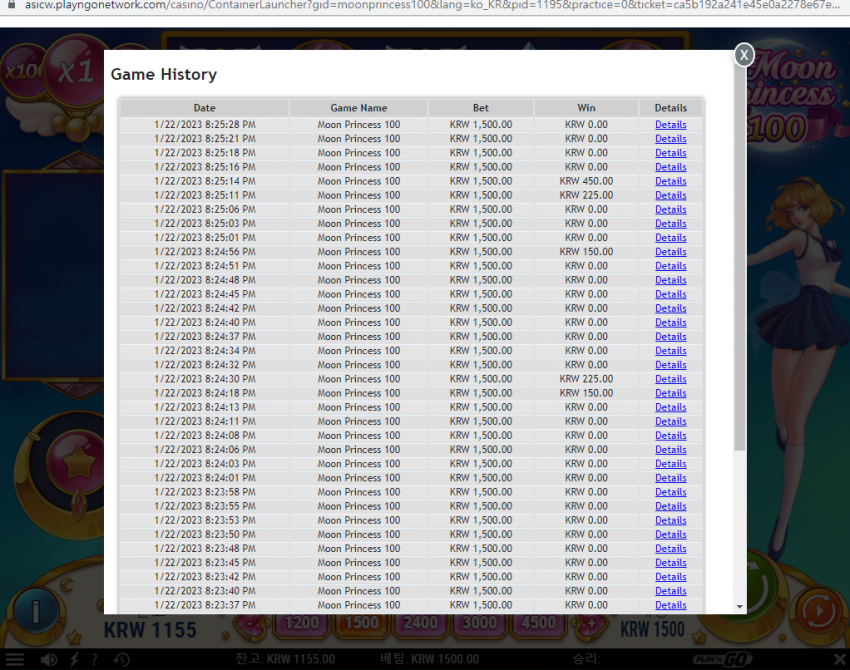Close the game with X in bottom bar
Viewport: 850px width, 670px height.
point(840,659)
